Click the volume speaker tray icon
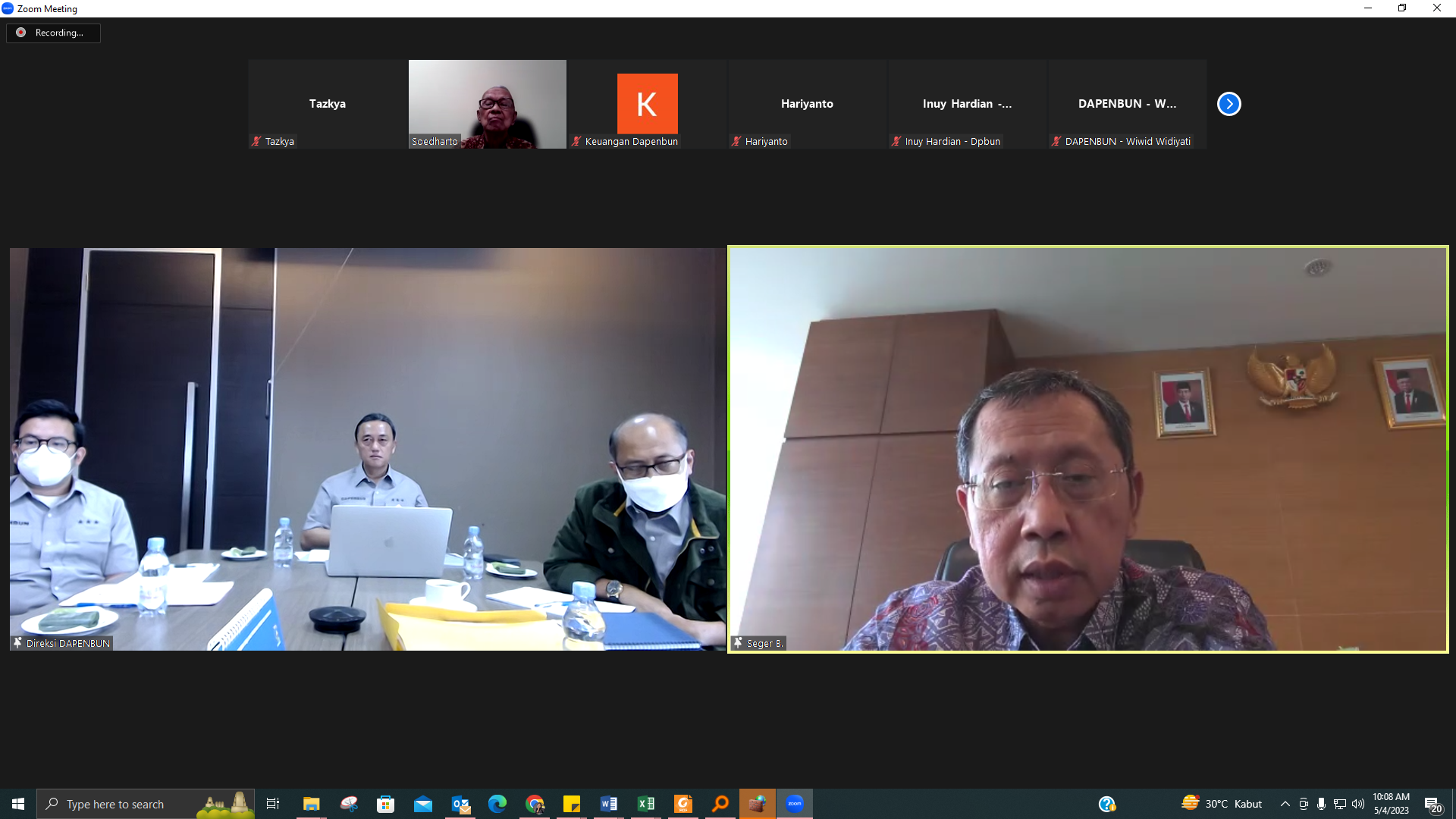Image resolution: width=1456 pixels, height=819 pixels. pyautogui.click(x=1357, y=804)
